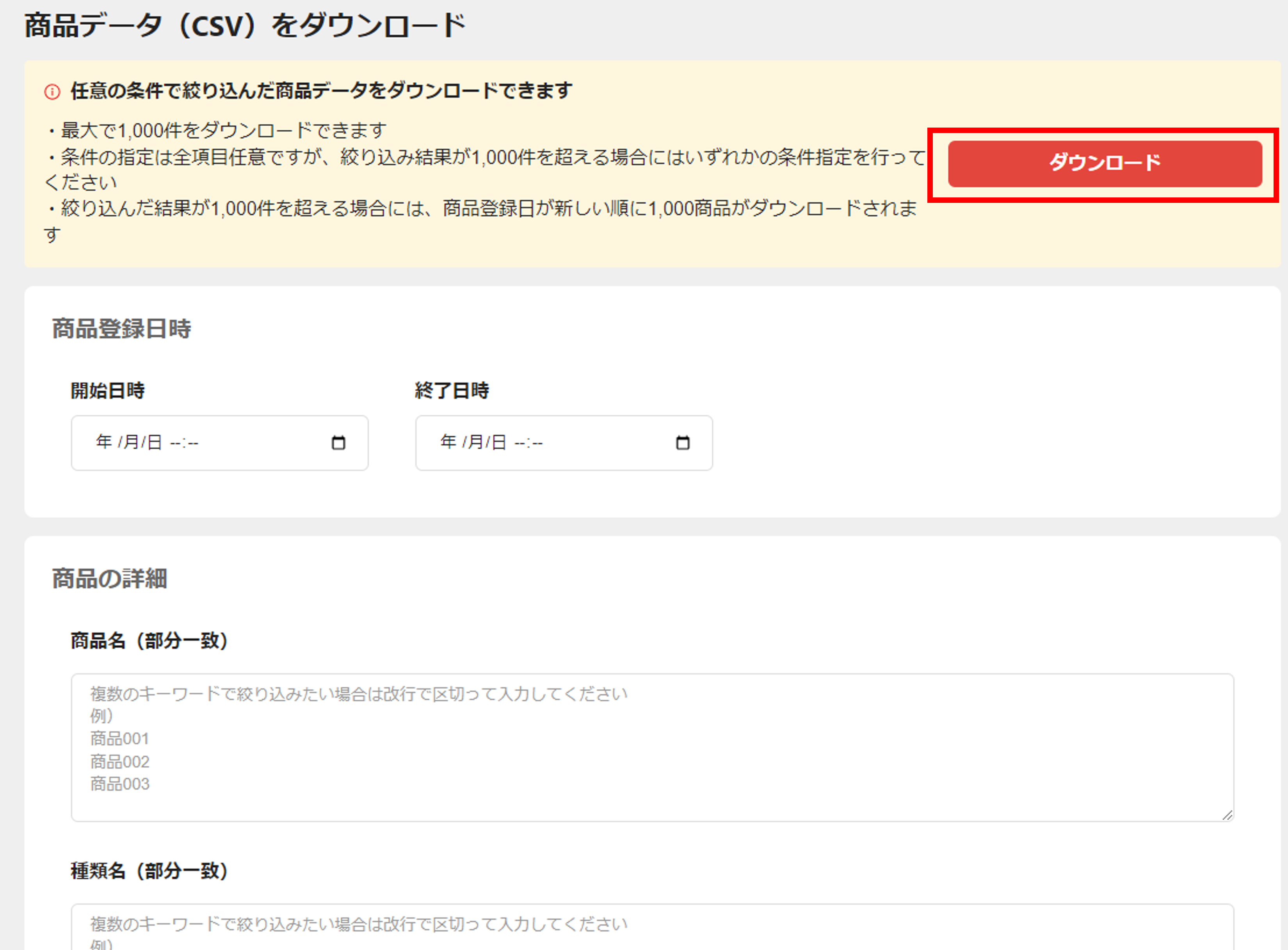This screenshot has height=950, width=1288.
Task: Click into the 種類名（部分一致） textarea
Action: point(652,927)
